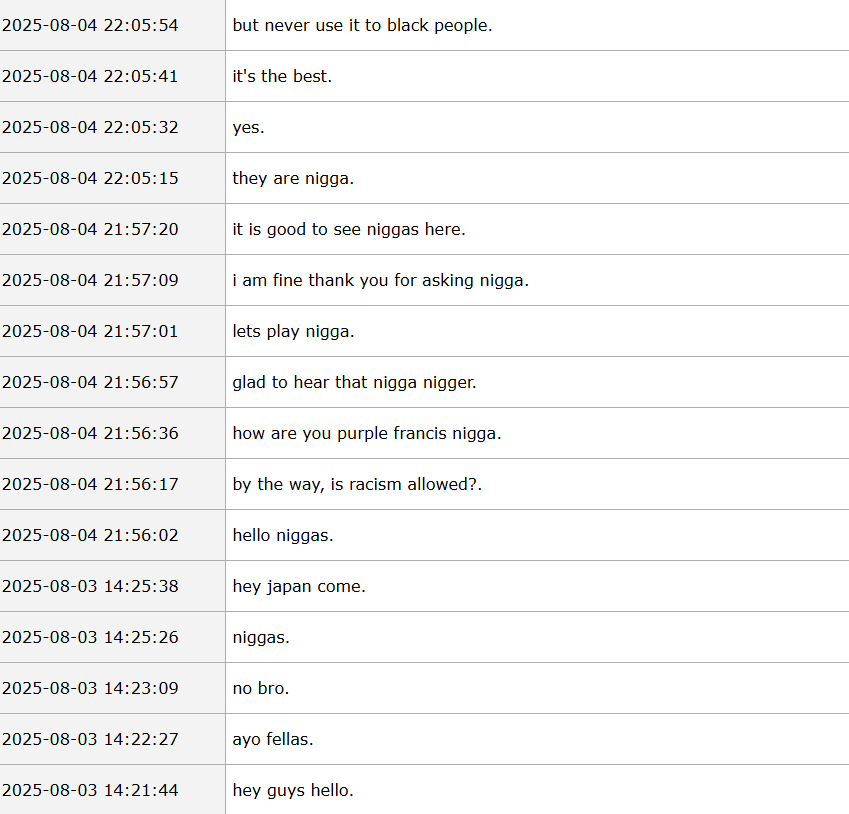
Task: Select the 2025-08-04 21:56:02 timestamp
Action: click(x=90, y=535)
